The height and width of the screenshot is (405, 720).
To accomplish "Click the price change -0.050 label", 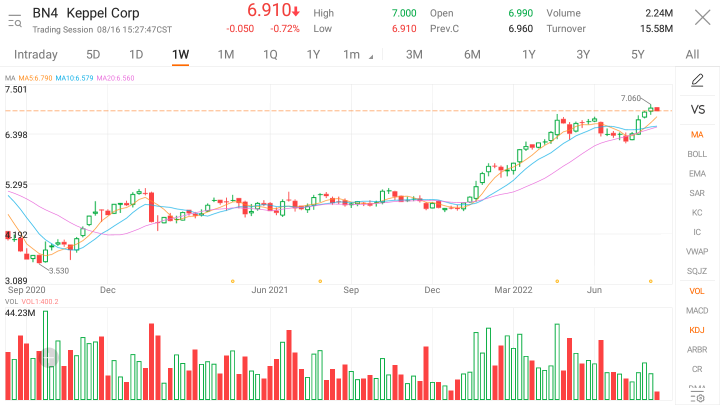I will pyautogui.click(x=240, y=28).
